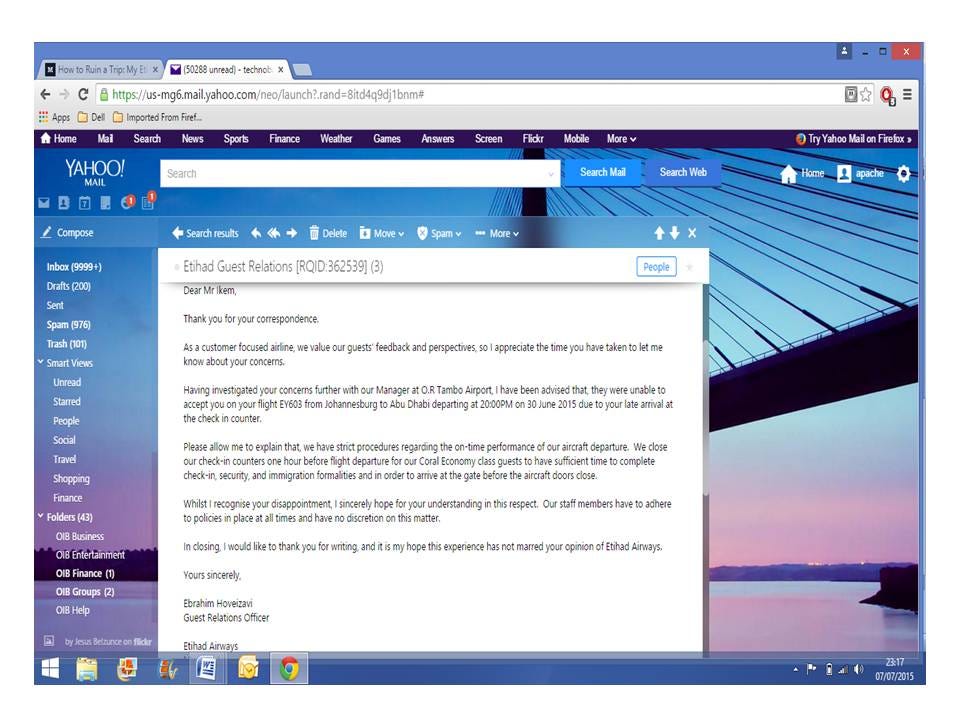Image resolution: width=960 pixels, height=720 pixels.
Task: Collapse the Folders (43) section
Action: click(x=40, y=517)
